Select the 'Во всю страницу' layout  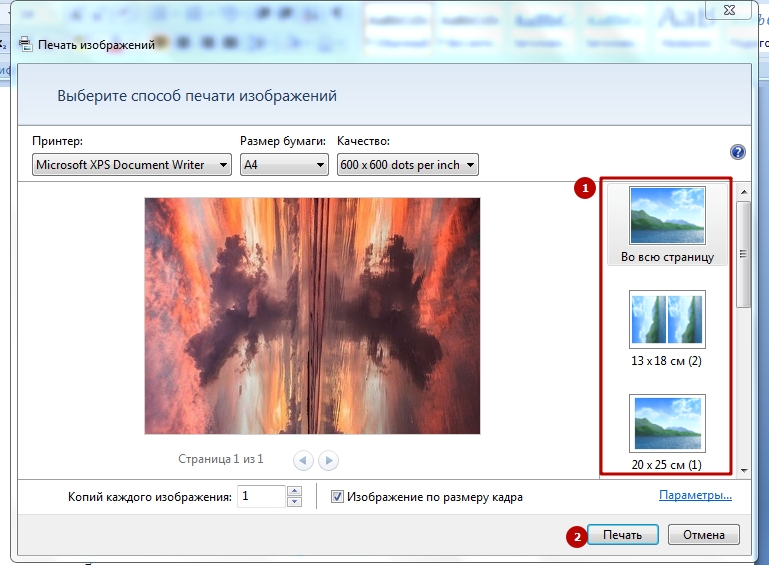point(667,225)
